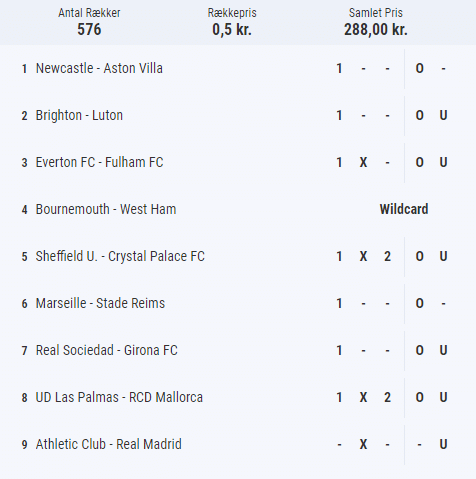Open the Newcastle - Aston Villa match

[x=99, y=68]
